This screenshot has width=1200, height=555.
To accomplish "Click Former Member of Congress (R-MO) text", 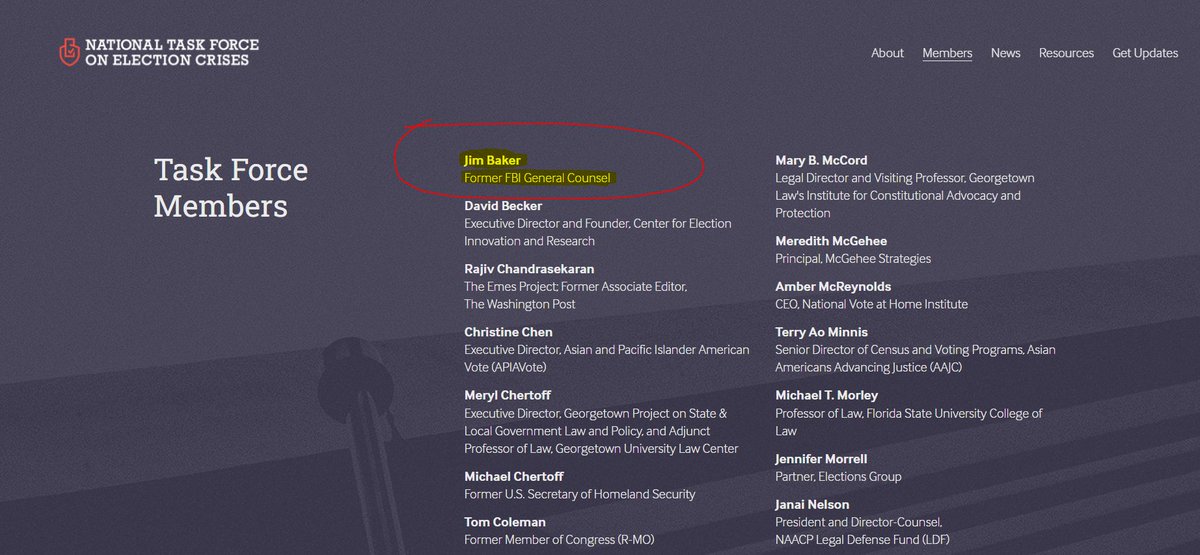I will tap(559, 540).
